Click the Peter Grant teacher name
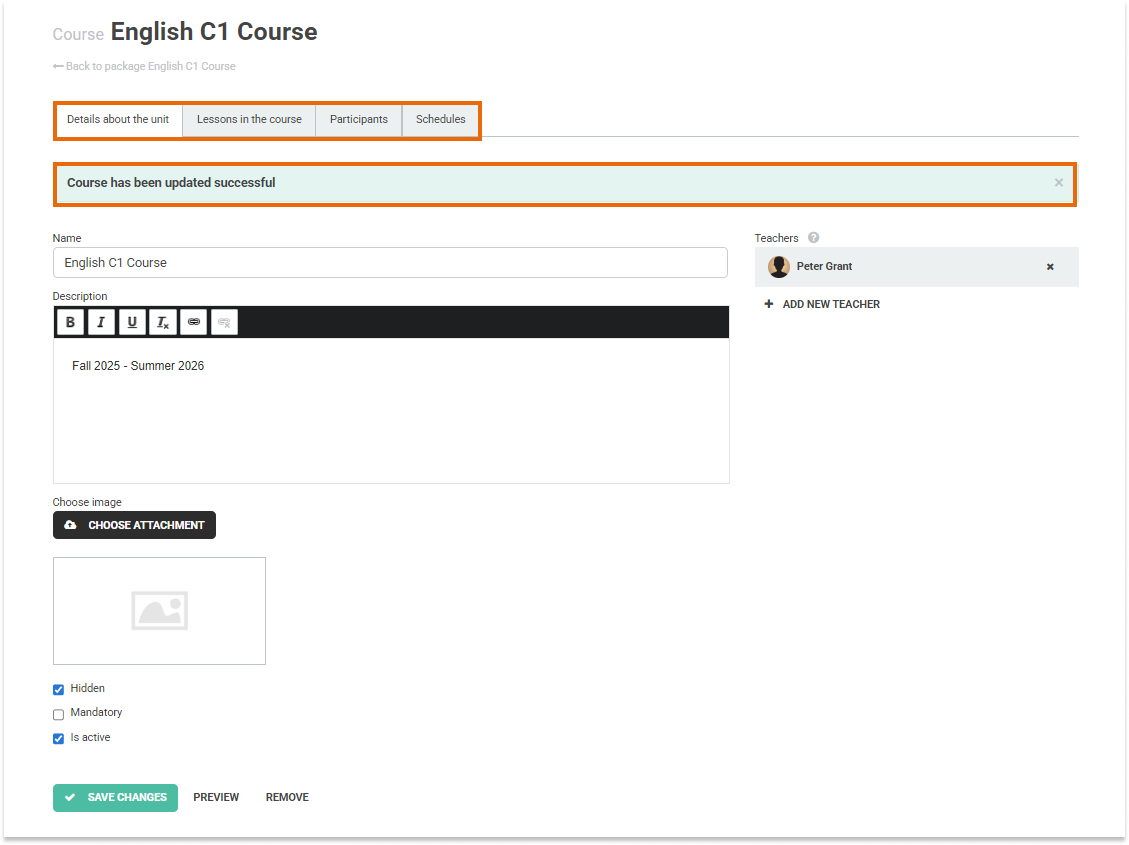 click(824, 266)
